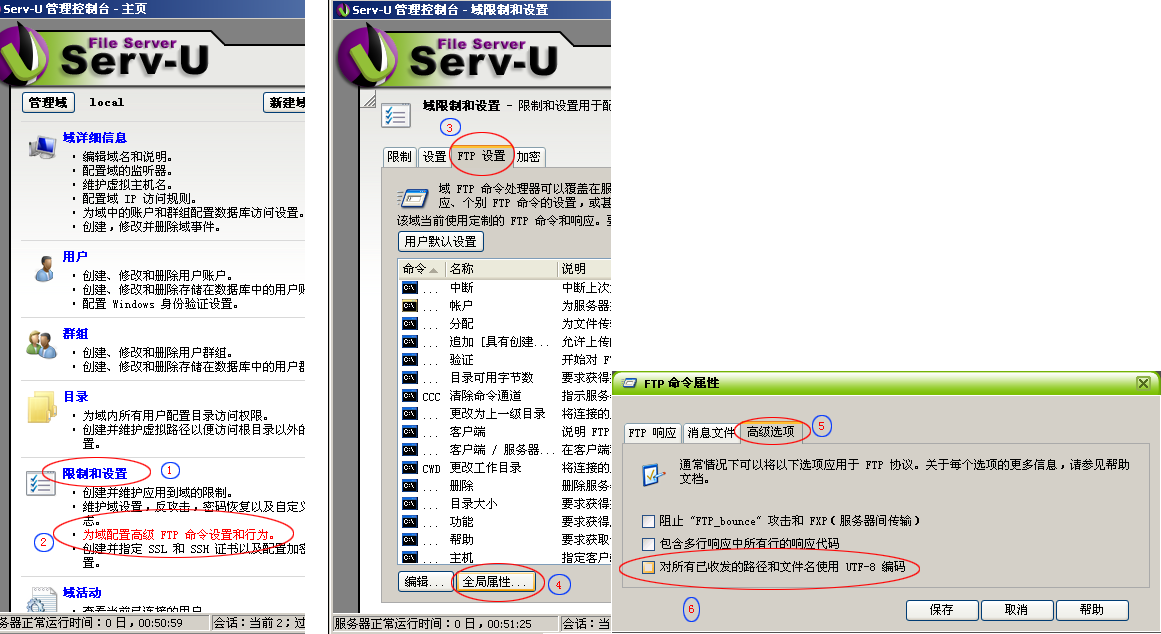
Task: Click 取消 in FTP 命令属性 dialog
Action: click(1016, 610)
